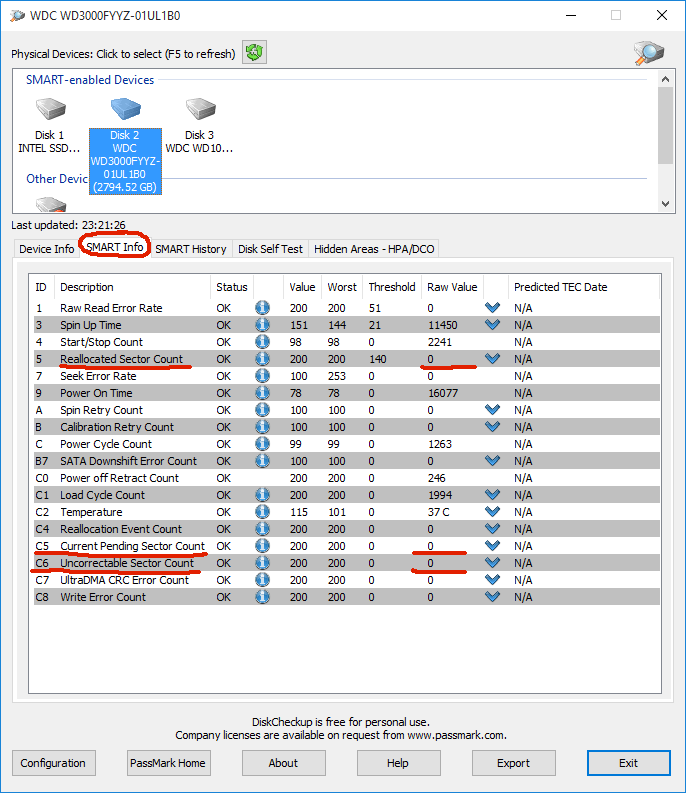Viewport: 686px width, 793px height.
Task: Expand chevron for Spin Retry Count row
Action: [x=492, y=410]
